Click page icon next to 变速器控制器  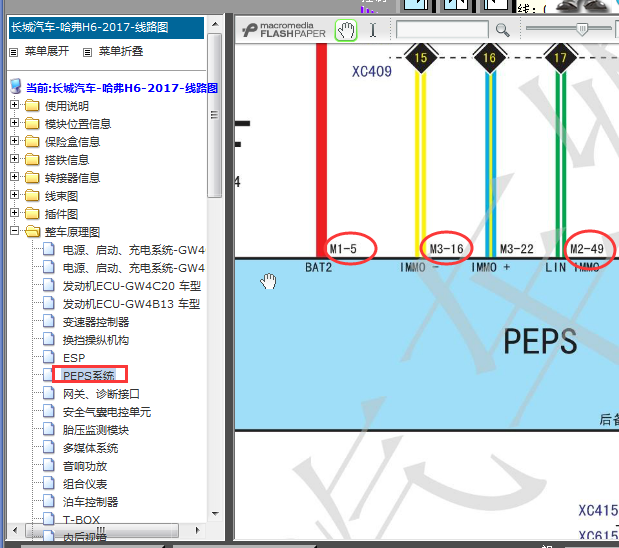pos(49,321)
